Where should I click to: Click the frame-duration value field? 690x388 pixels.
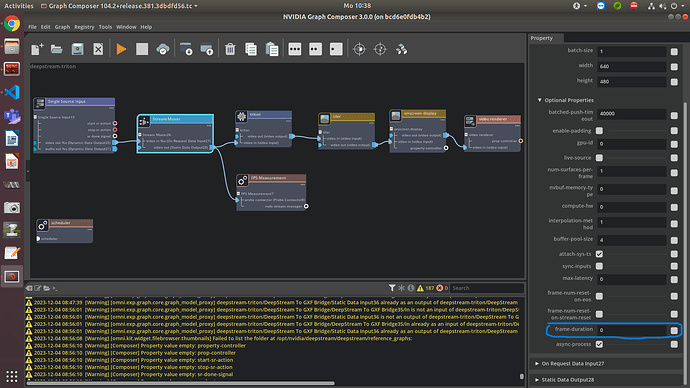[631, 330]
